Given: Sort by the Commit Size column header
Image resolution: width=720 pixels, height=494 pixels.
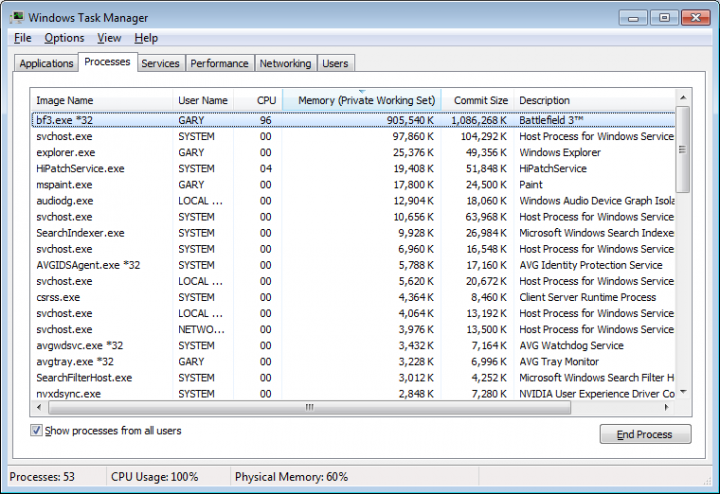Looking at the screenshot, I should [478, 101].
